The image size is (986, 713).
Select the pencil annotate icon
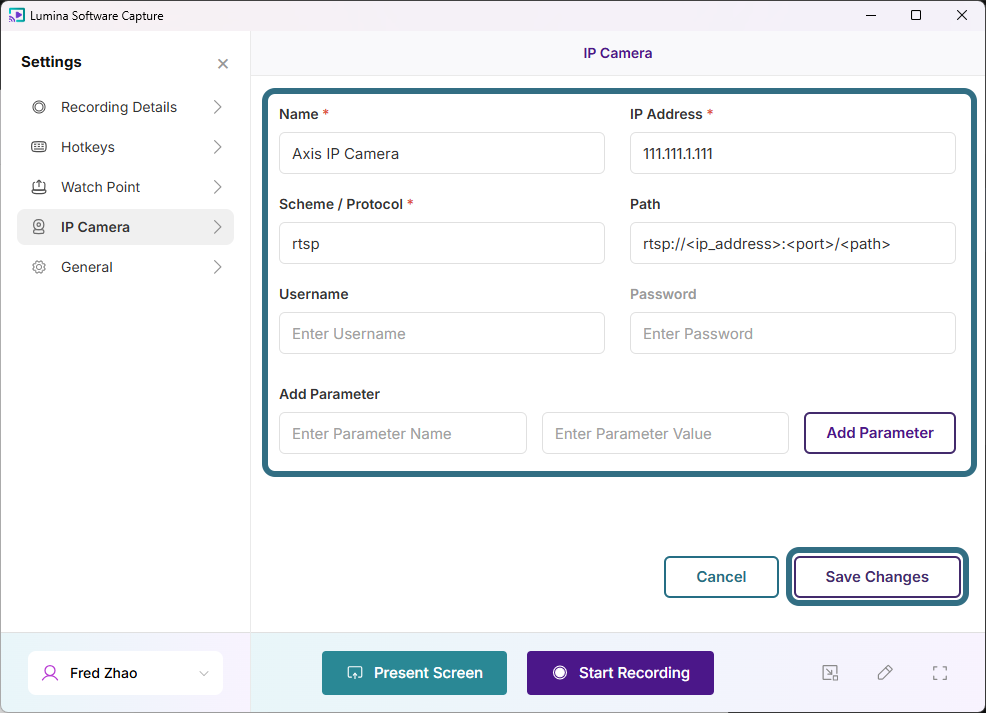click(885, 673)
